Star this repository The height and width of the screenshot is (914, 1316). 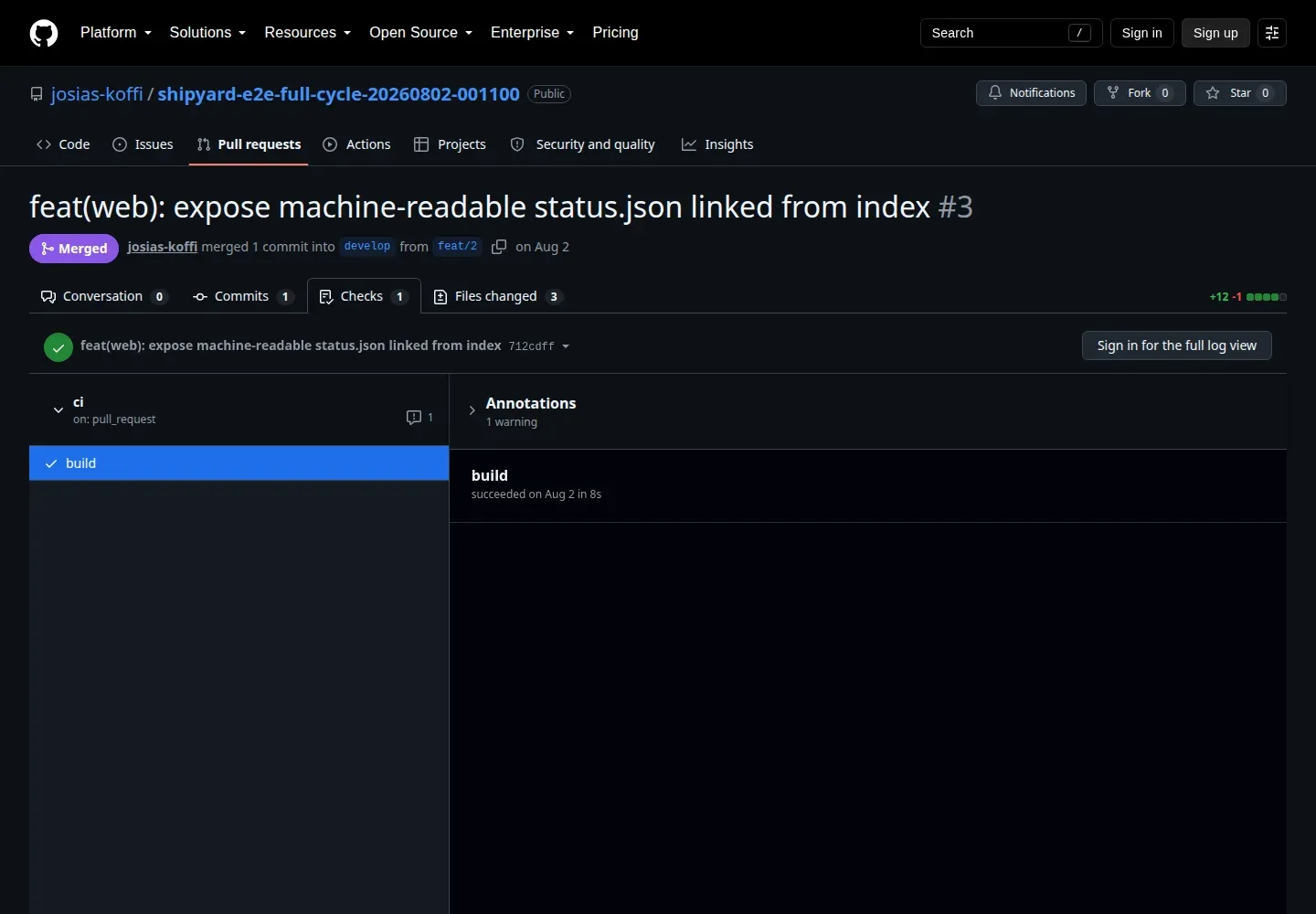click(x=1240, y=93)
